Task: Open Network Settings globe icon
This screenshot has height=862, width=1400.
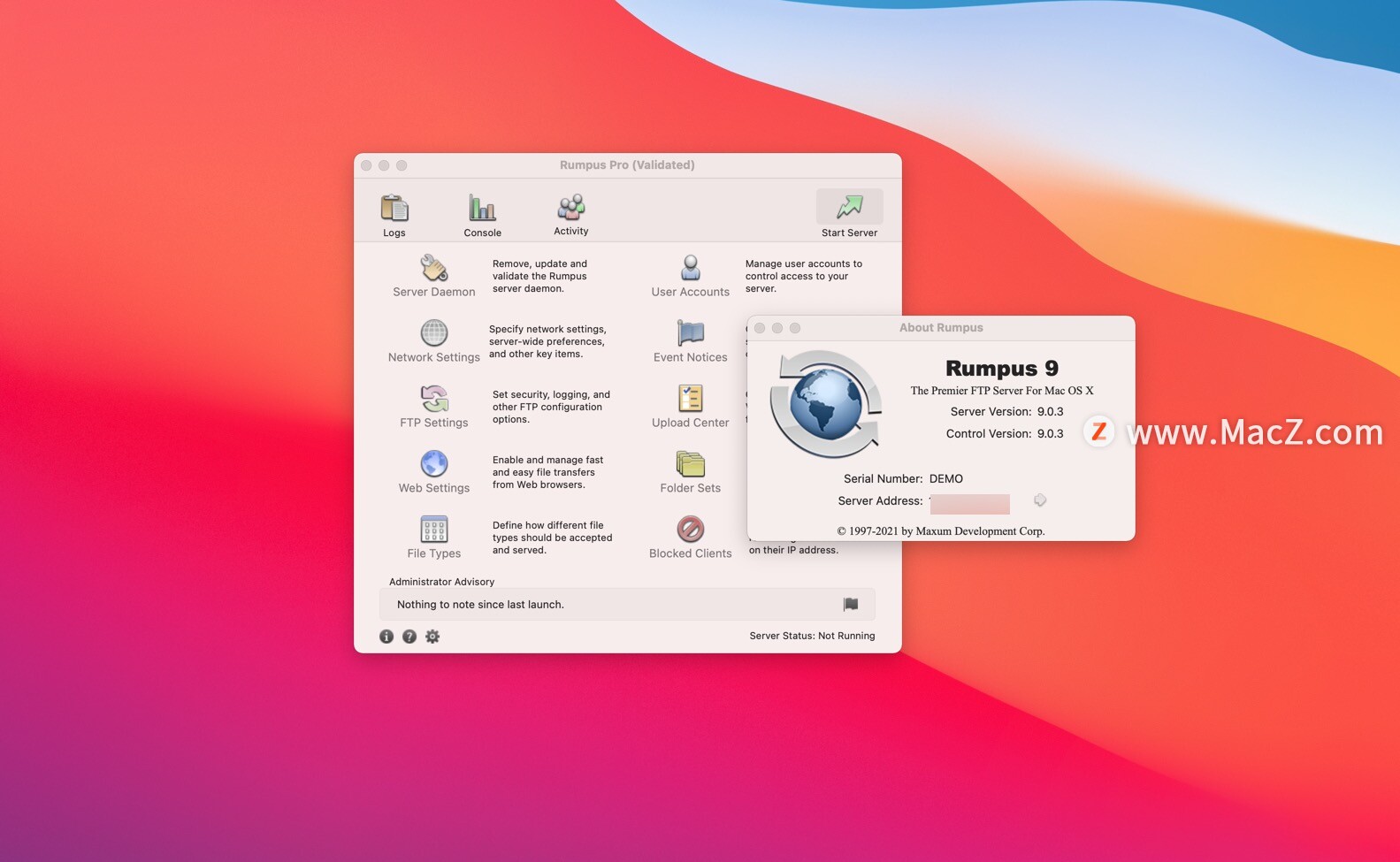Action: click(434, 333)
